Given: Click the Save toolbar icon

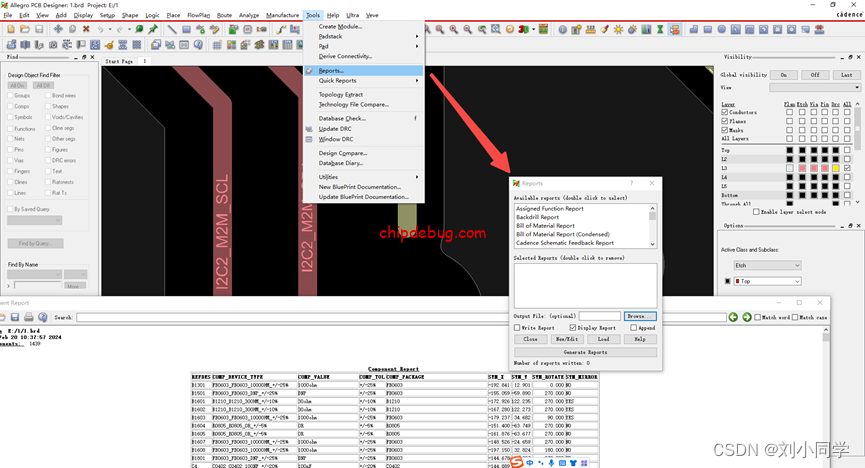Looking at the screenshot, I should pos(38,30).
